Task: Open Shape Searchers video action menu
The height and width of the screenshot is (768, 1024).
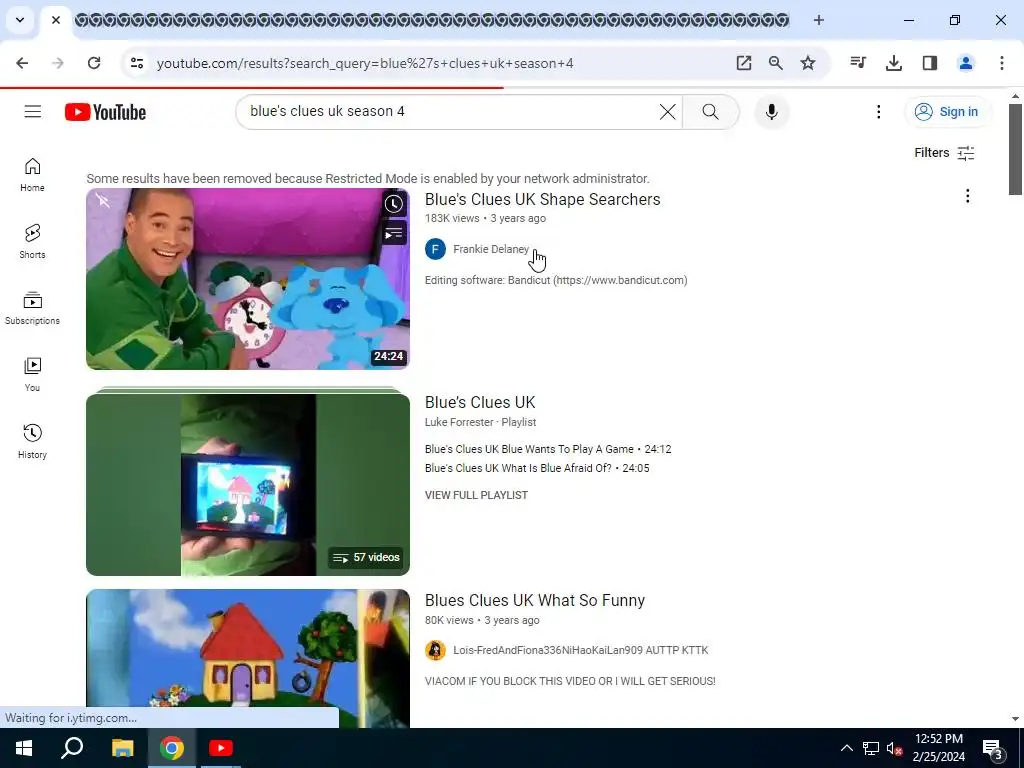Action: [x=967, y=196]
